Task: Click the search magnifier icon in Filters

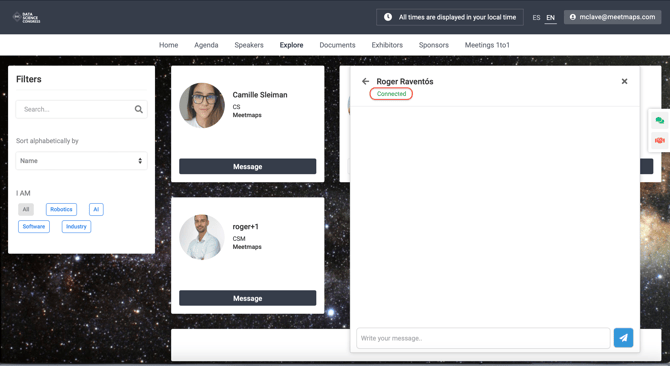Action: (138, 109)
